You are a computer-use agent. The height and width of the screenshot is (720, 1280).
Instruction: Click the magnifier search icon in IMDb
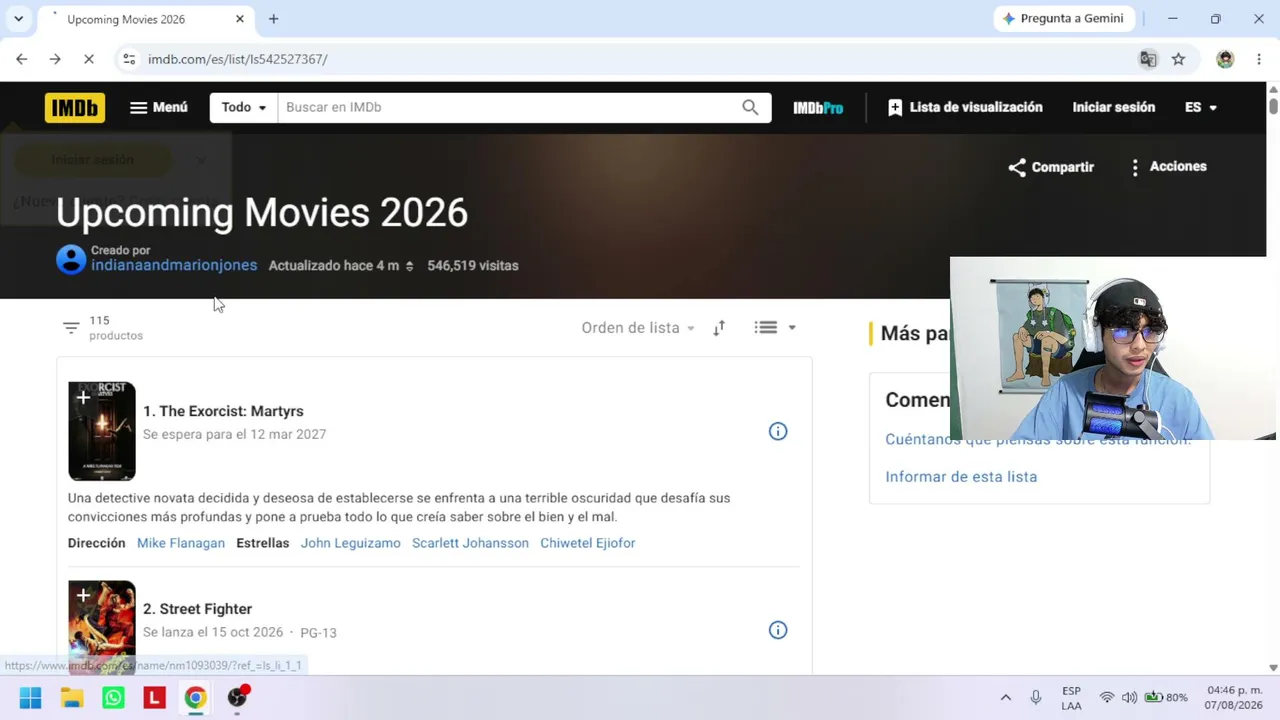[750, 107]
